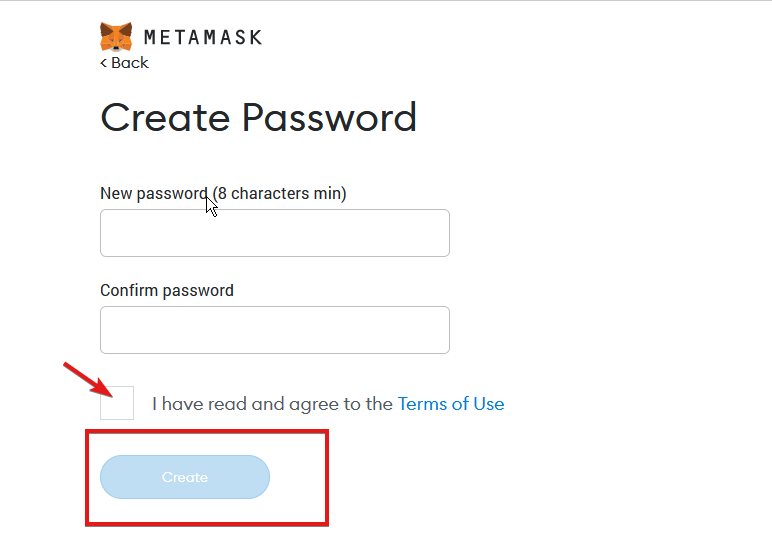Go back using the Back link
Viewport: 772px width, 552px height.
[x=124, y=63]
